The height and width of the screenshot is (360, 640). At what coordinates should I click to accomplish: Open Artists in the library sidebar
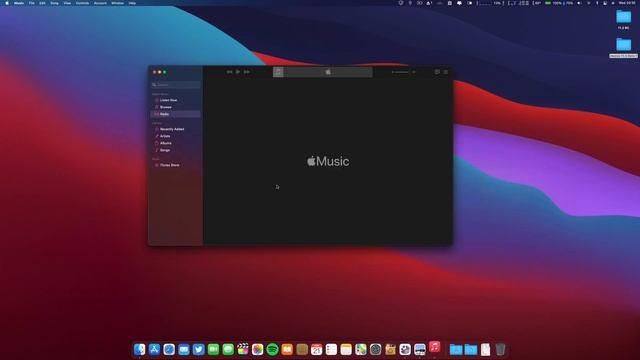176,136
